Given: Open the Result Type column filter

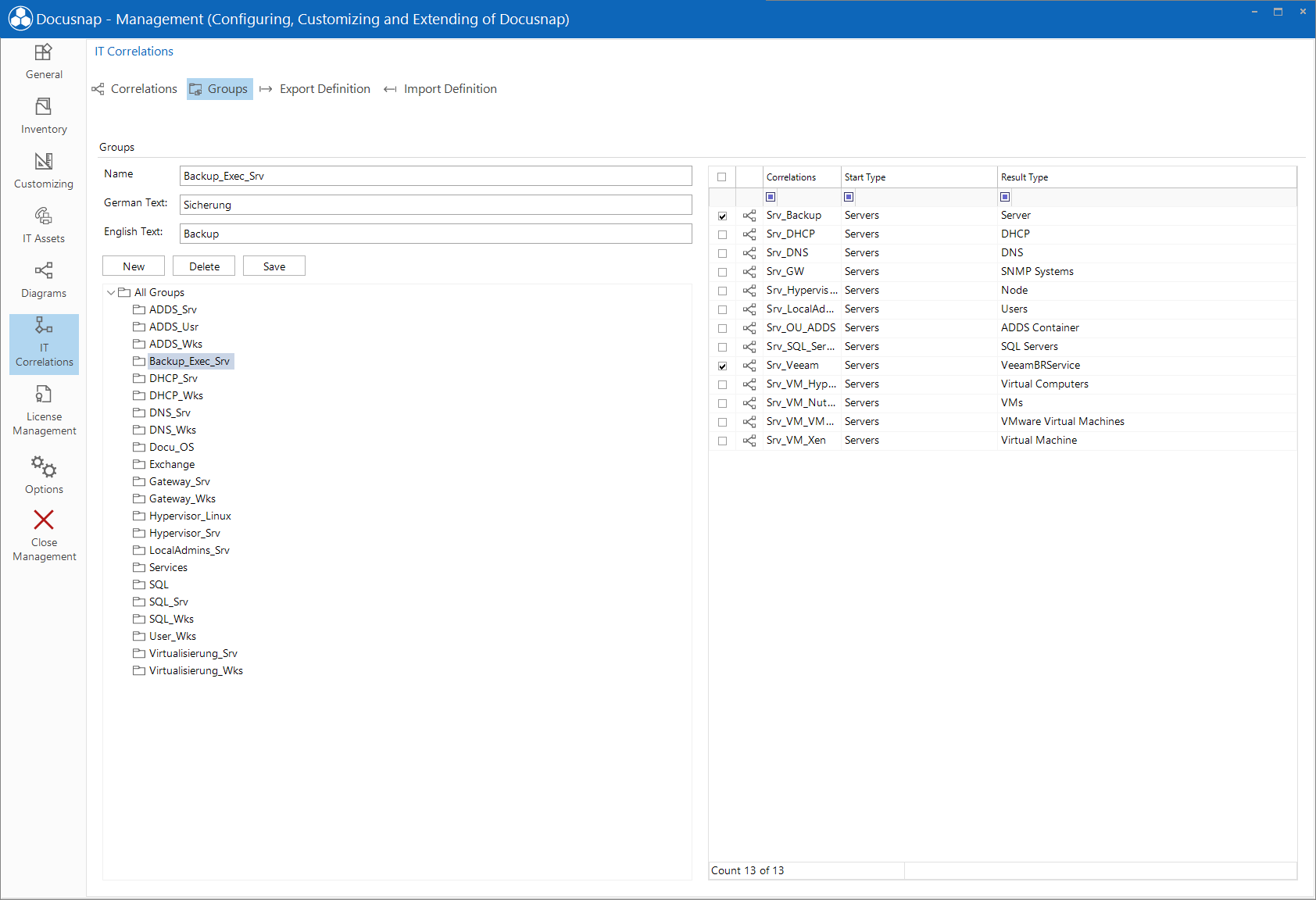Looking at the screenshot, I should pyautogui.click(x=1005, y=197).
